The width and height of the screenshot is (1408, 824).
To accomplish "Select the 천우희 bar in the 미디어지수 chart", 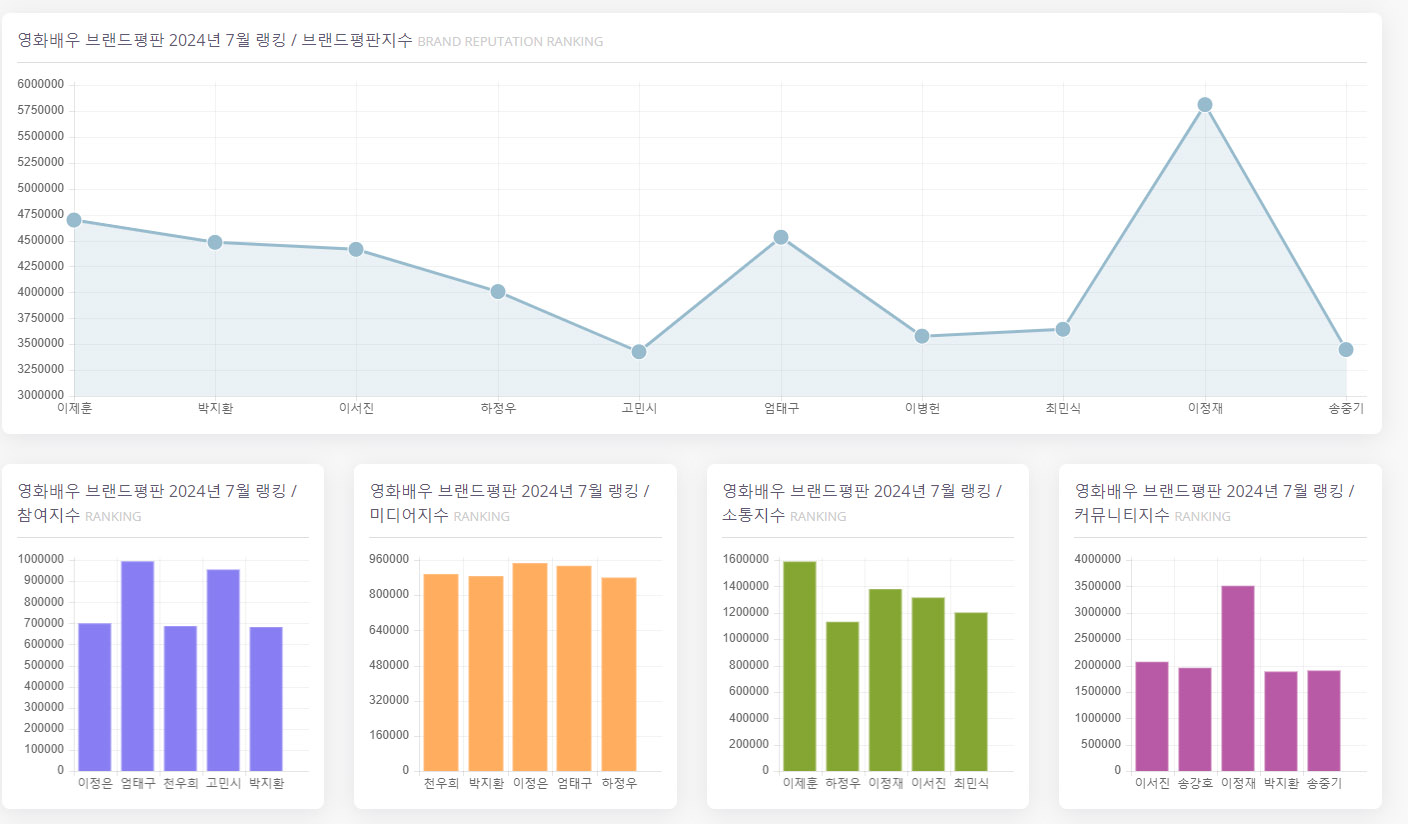I will 441,672.
